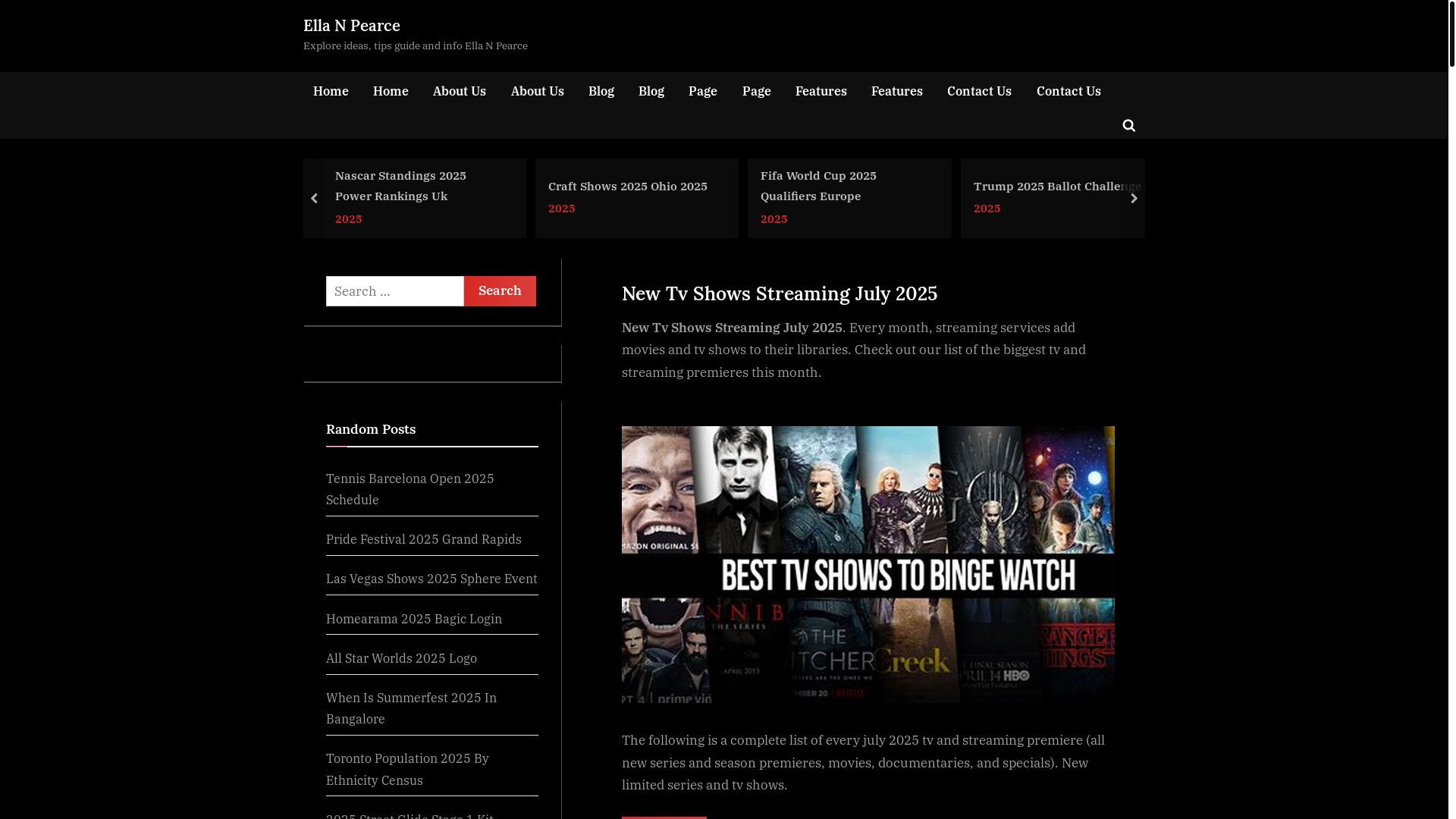The height and width of the screenshot is (819, 1456).
Task: Open the second About Us menu item
Action: point(538,91)
